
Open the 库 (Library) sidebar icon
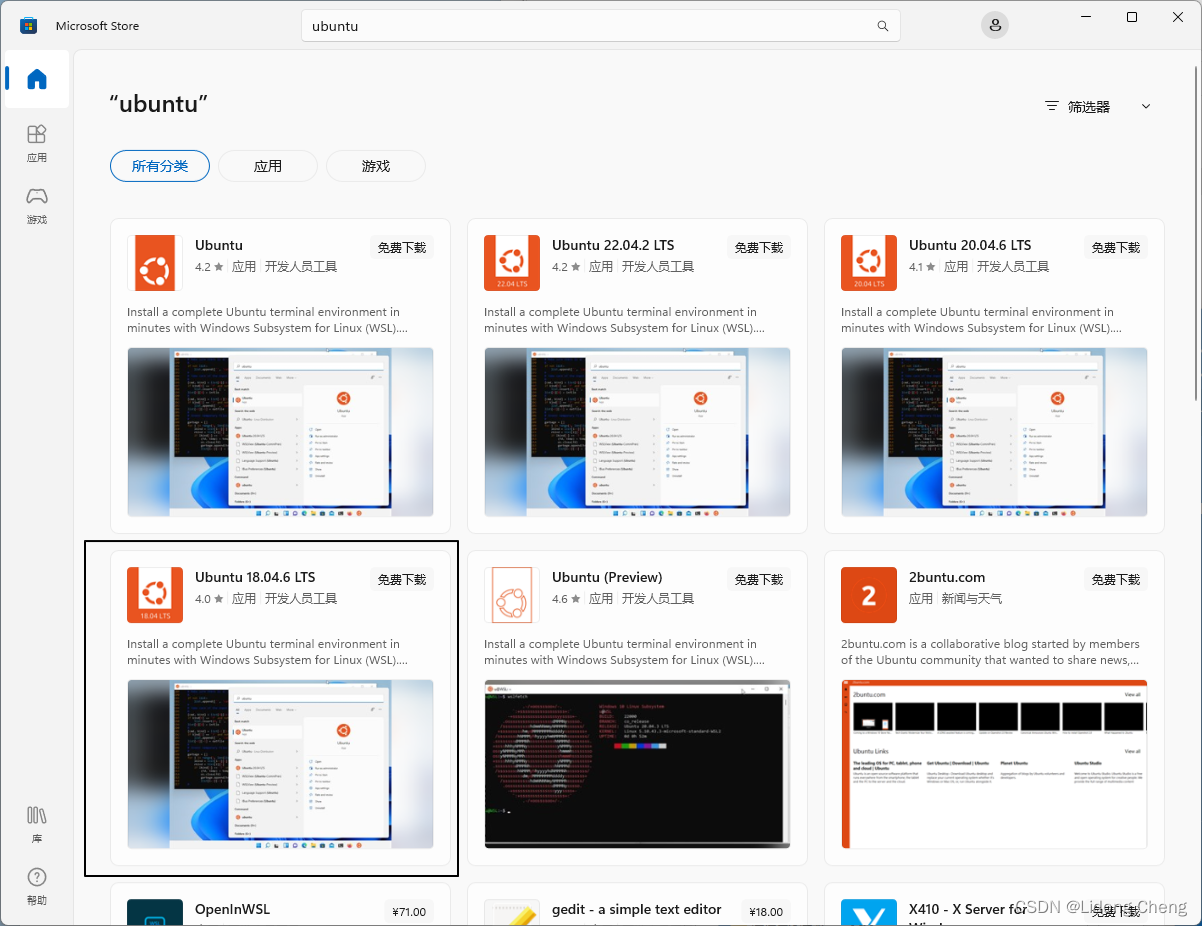click(x=37, y=824)
